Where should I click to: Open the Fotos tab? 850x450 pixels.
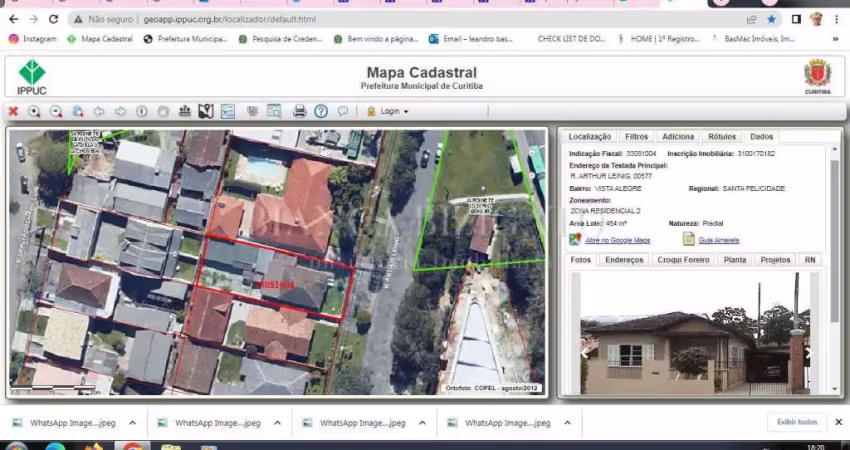point(581,260)
